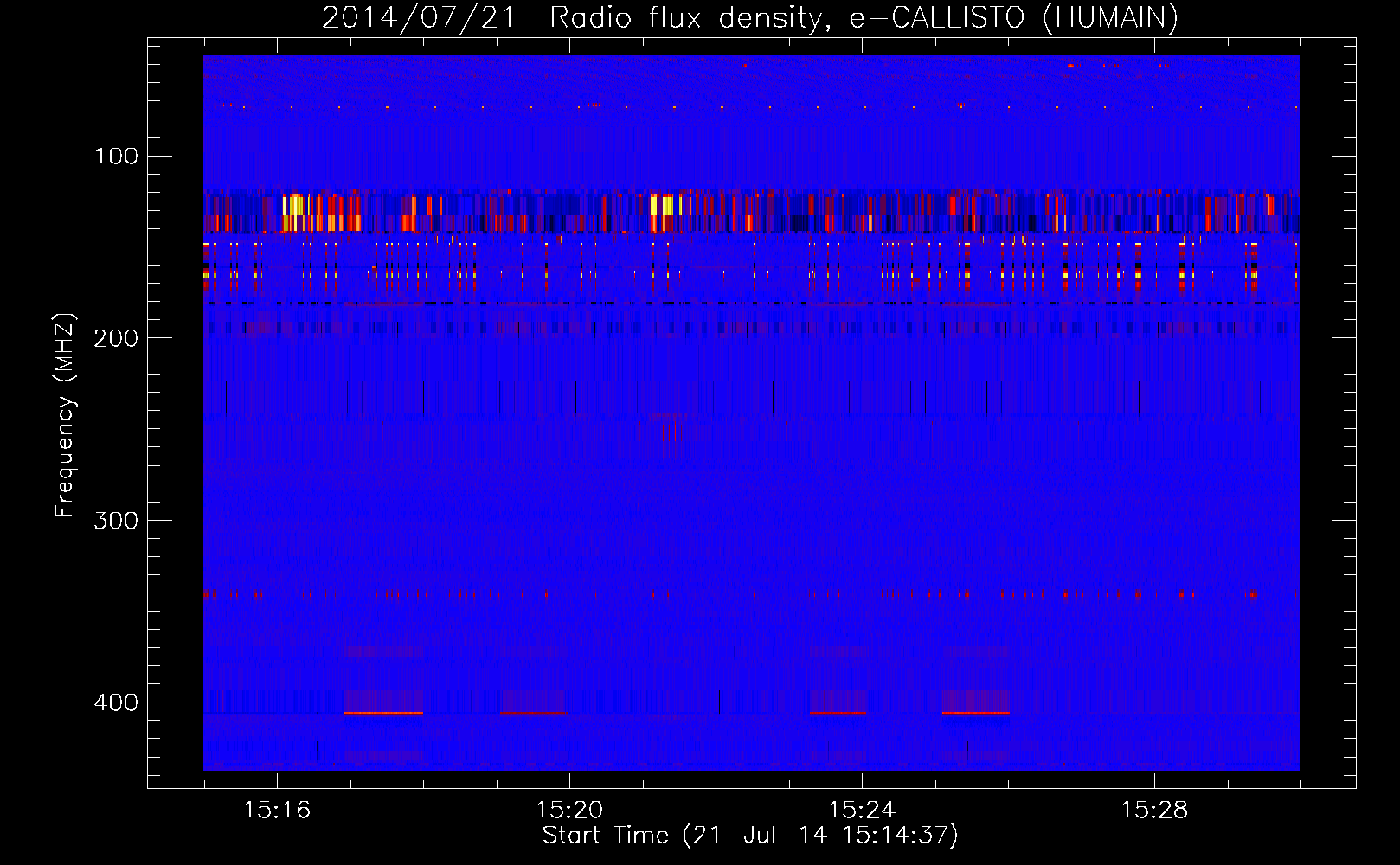Click the 300 frequency tick label
This screenshot has height=865, width=1400.
pyautogui.click(x=117, y=520)
